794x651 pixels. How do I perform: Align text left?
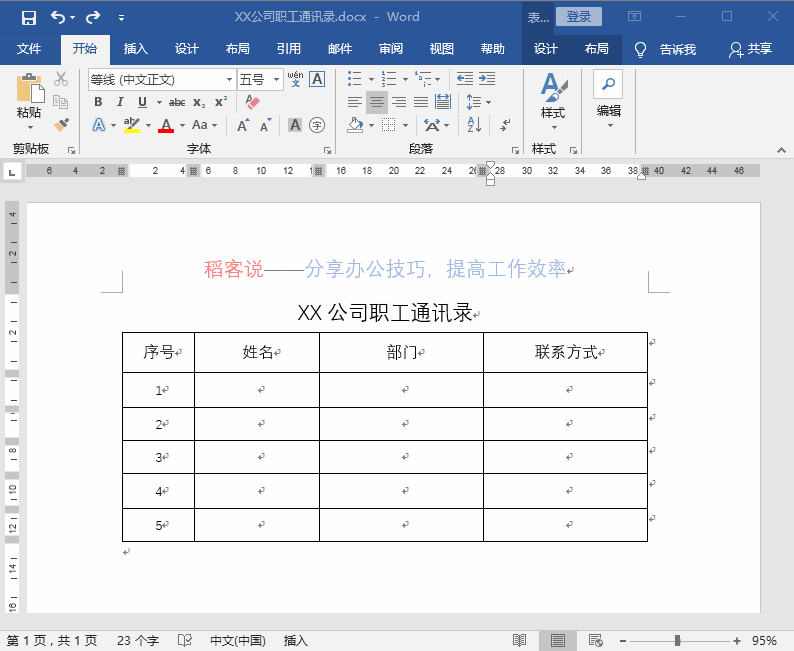354,102
